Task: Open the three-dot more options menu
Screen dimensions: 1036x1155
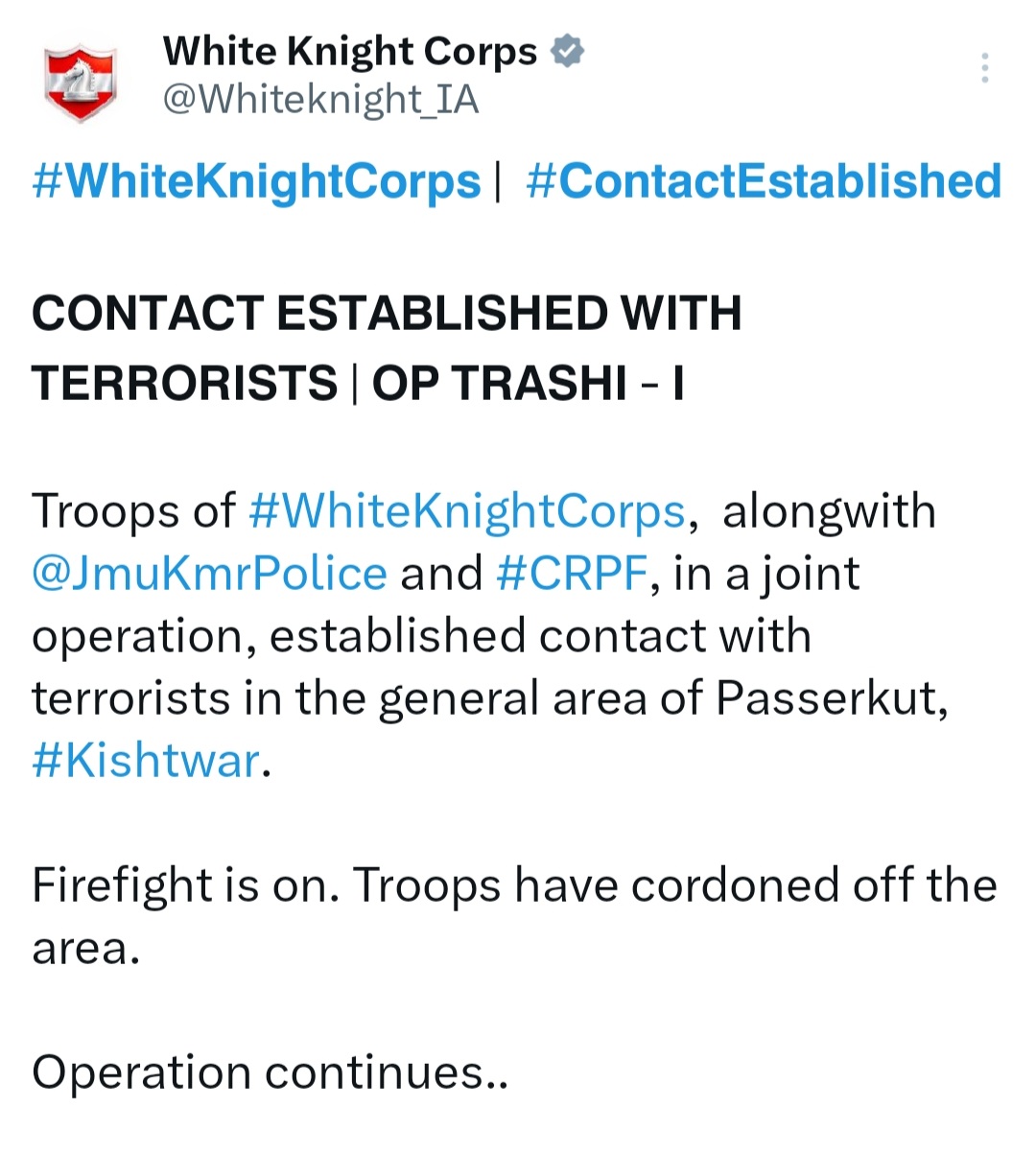Action: [x=984, y=68]
